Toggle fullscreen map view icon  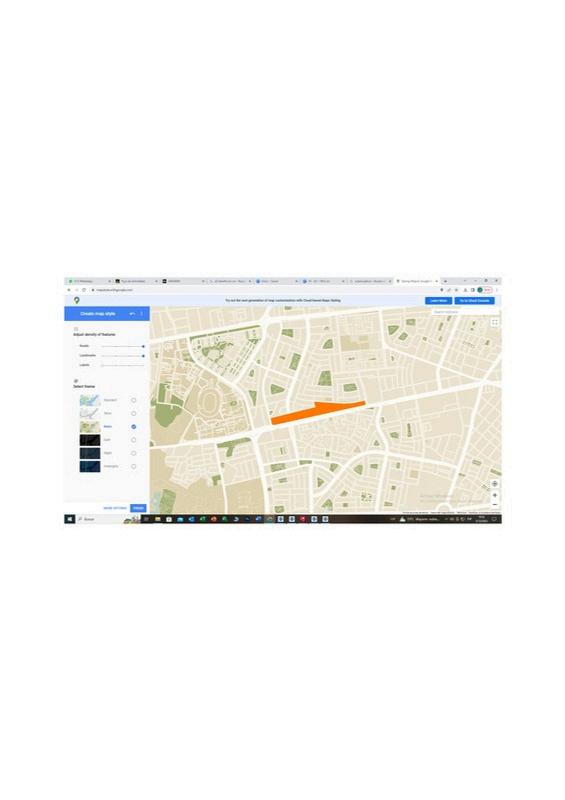click(x=495, y=322)
